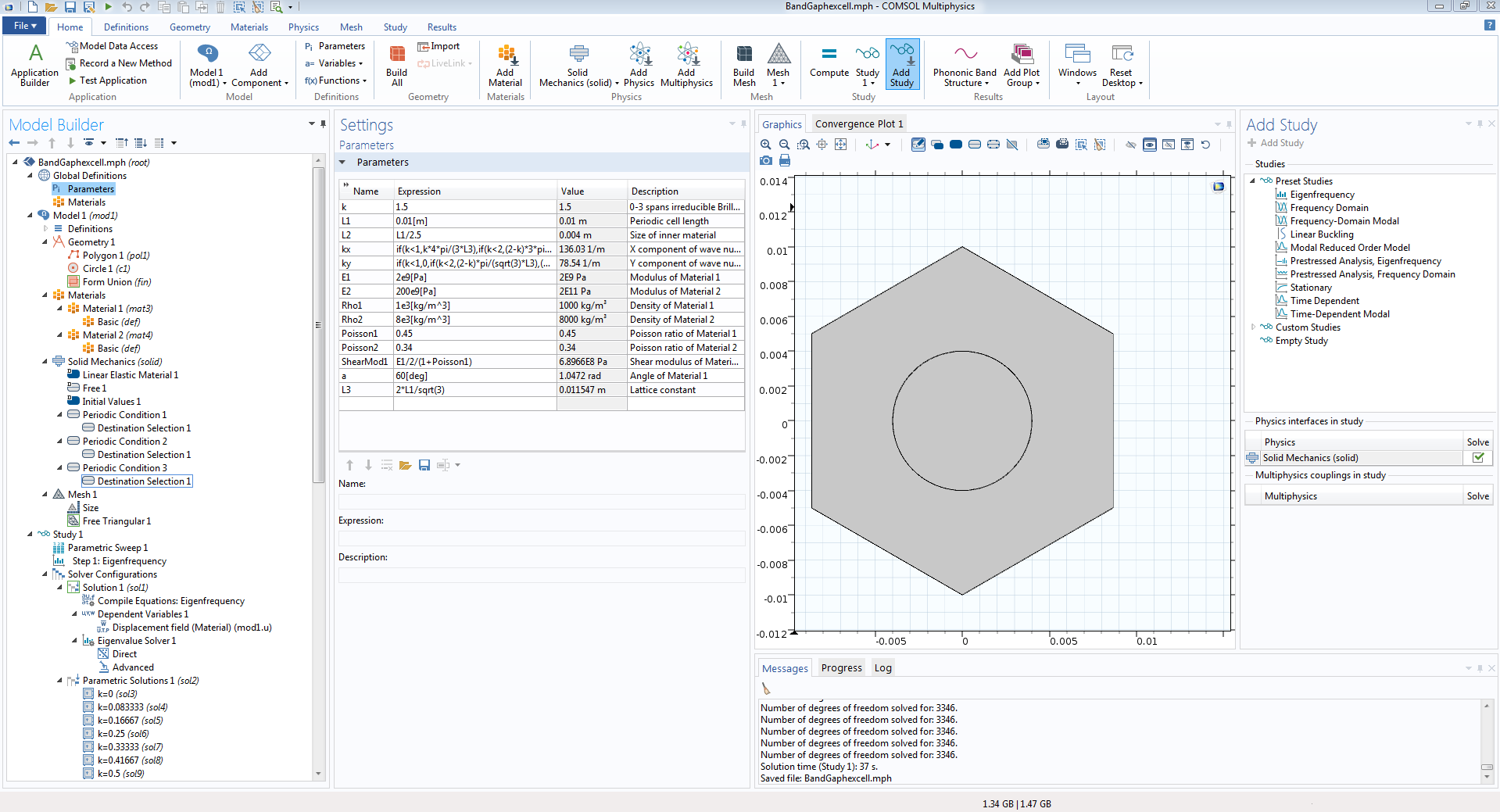Switch to the Convergence Plot 1 tab
This screenshot has height=812, width=1500.
[858, 123]
